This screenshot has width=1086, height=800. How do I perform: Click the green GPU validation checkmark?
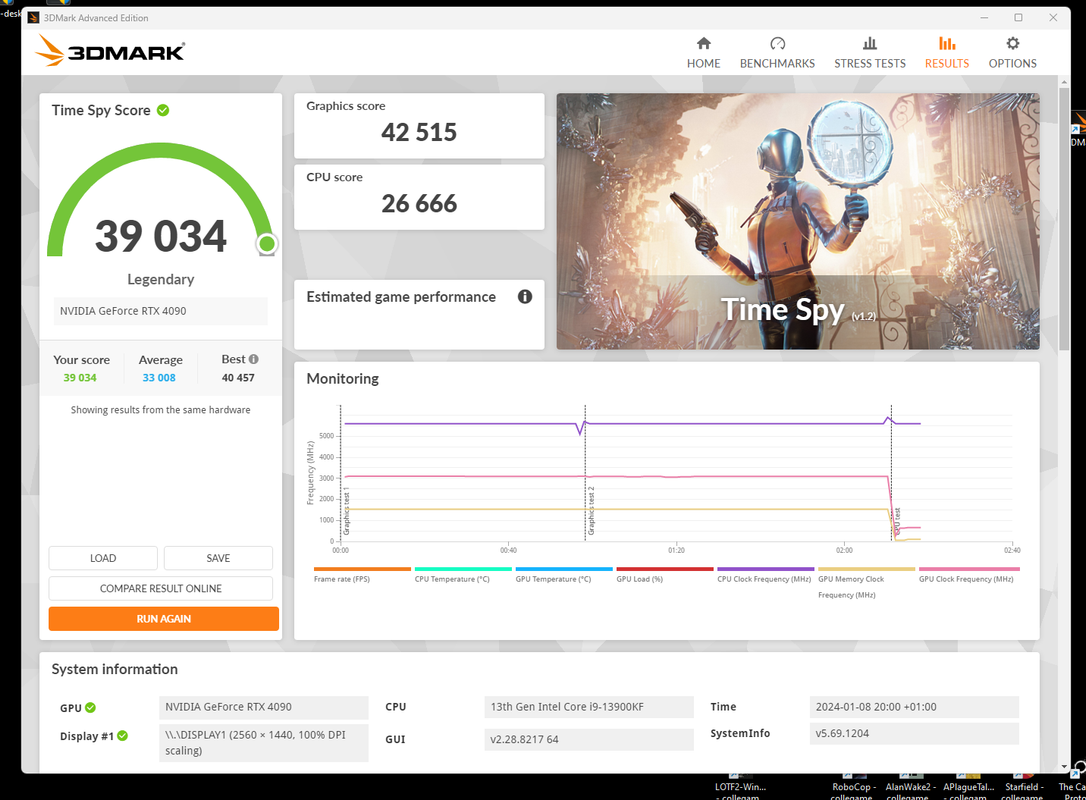pos(91,707)
